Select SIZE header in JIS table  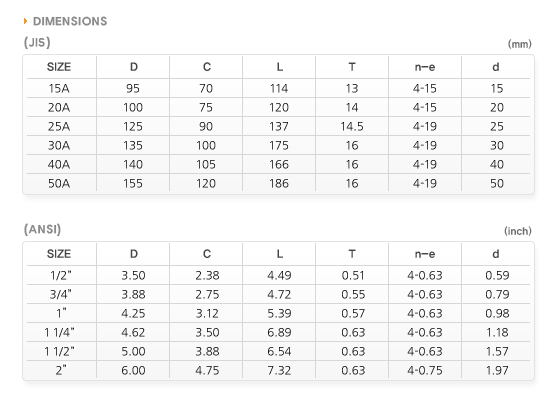(x=59, y=67)
